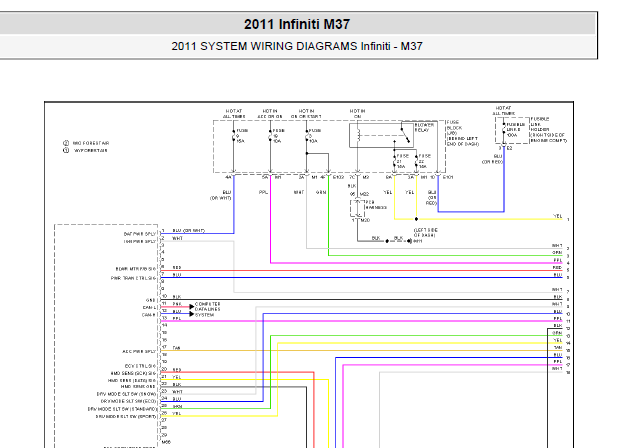
Task: Click the 'IGN PWR SPLY' pin label
Action: 140,241
